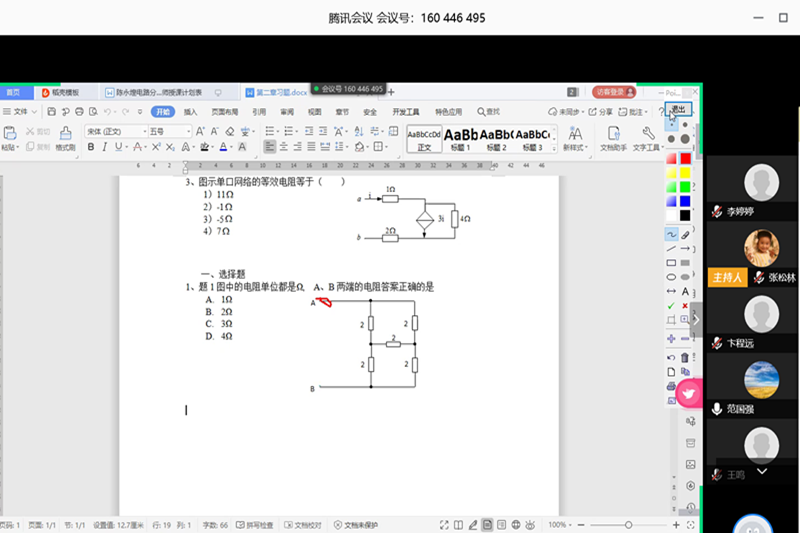Image resolution: width=800 pixels, height=533 pixels.
Task: Toggle 拼写检查 spell check in status bar
Action: (259, 525)
